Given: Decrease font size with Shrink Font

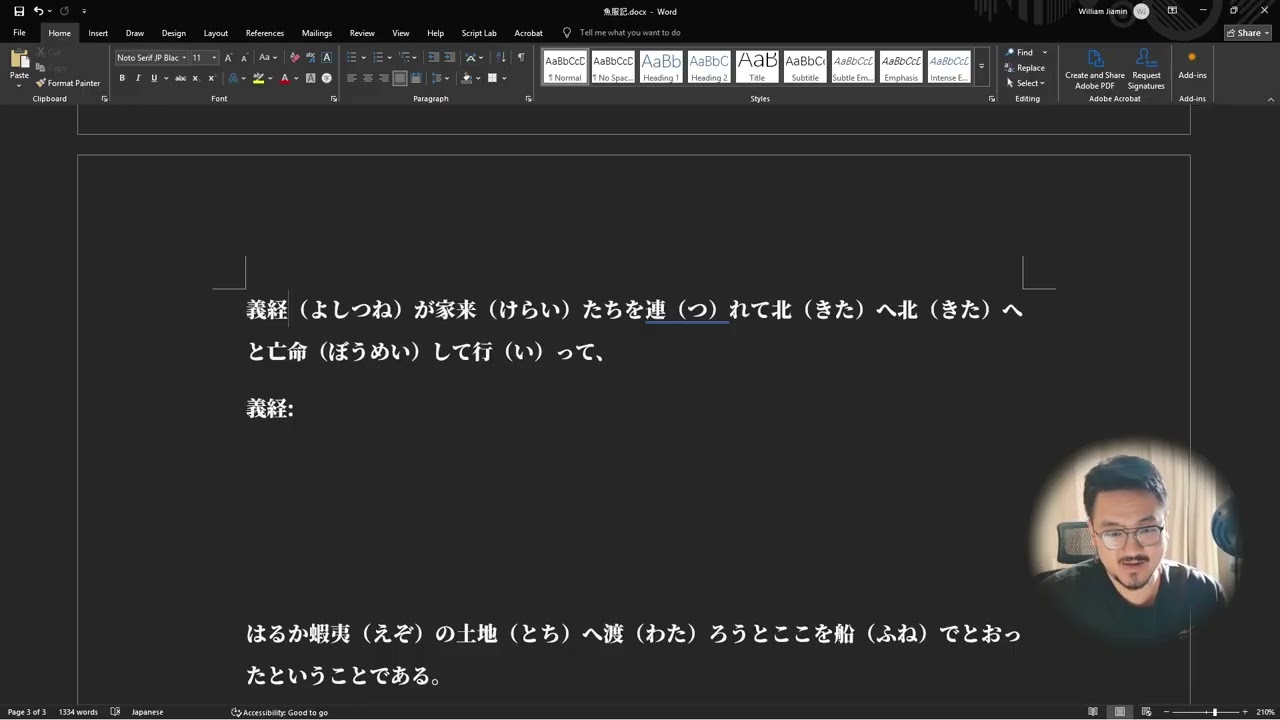Looking at the screenshot, I should (243, 58).
